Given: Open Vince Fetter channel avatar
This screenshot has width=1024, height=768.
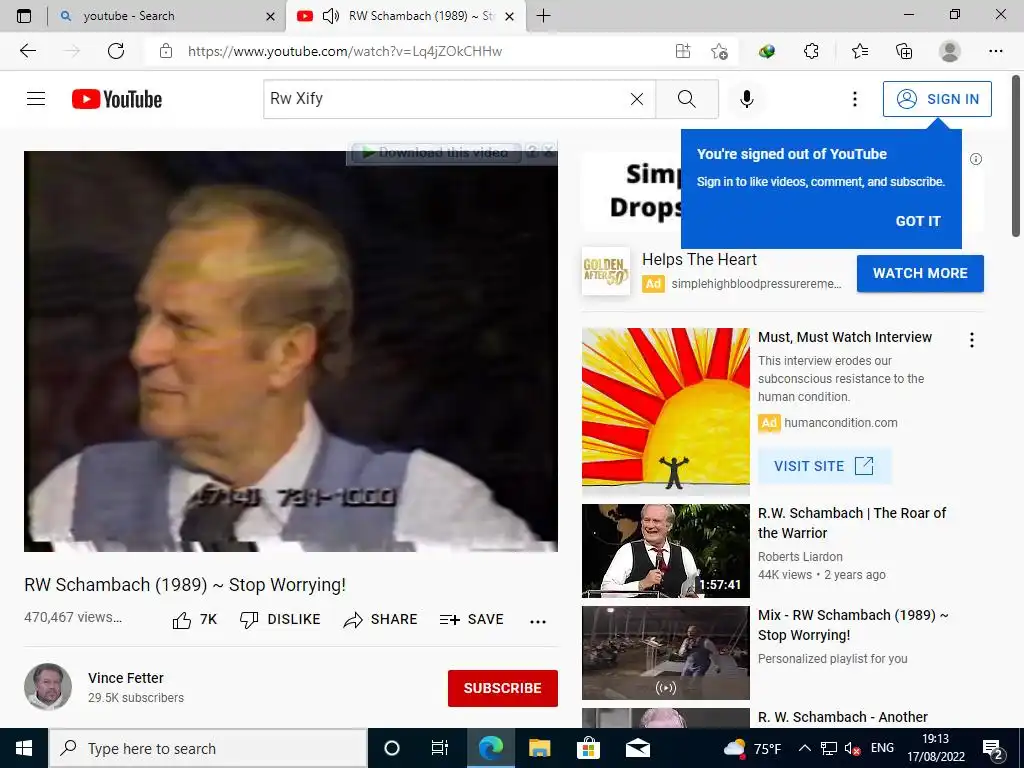Looking at the screenshot, I should [48, 686].
